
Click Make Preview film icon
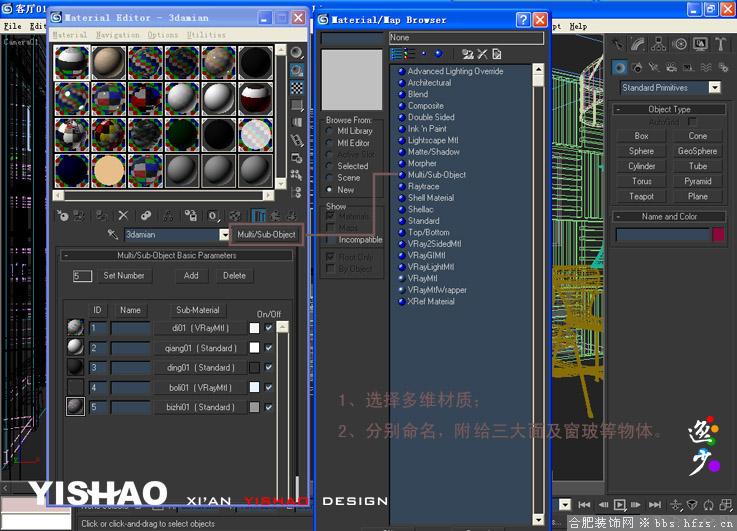pyautogui.click(x=297, y=140)
